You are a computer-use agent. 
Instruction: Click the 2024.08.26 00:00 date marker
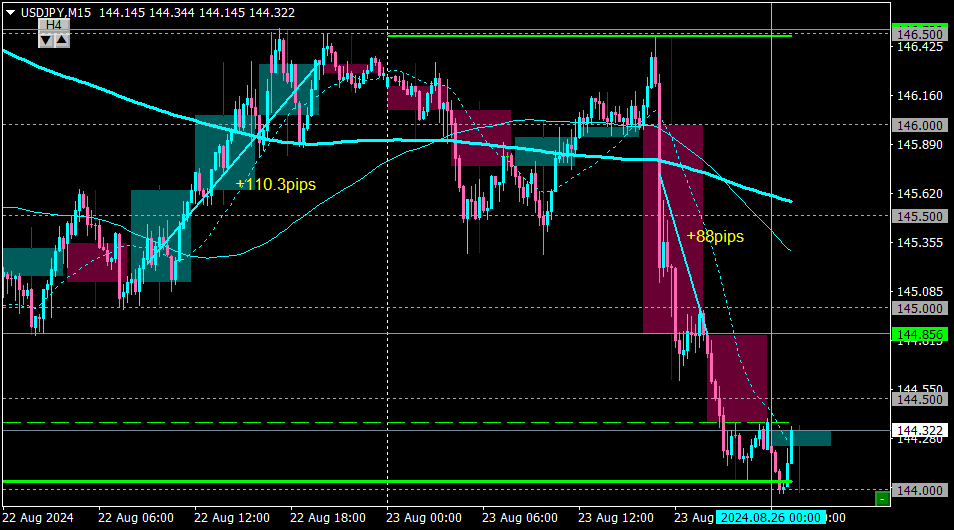(771, 518)
